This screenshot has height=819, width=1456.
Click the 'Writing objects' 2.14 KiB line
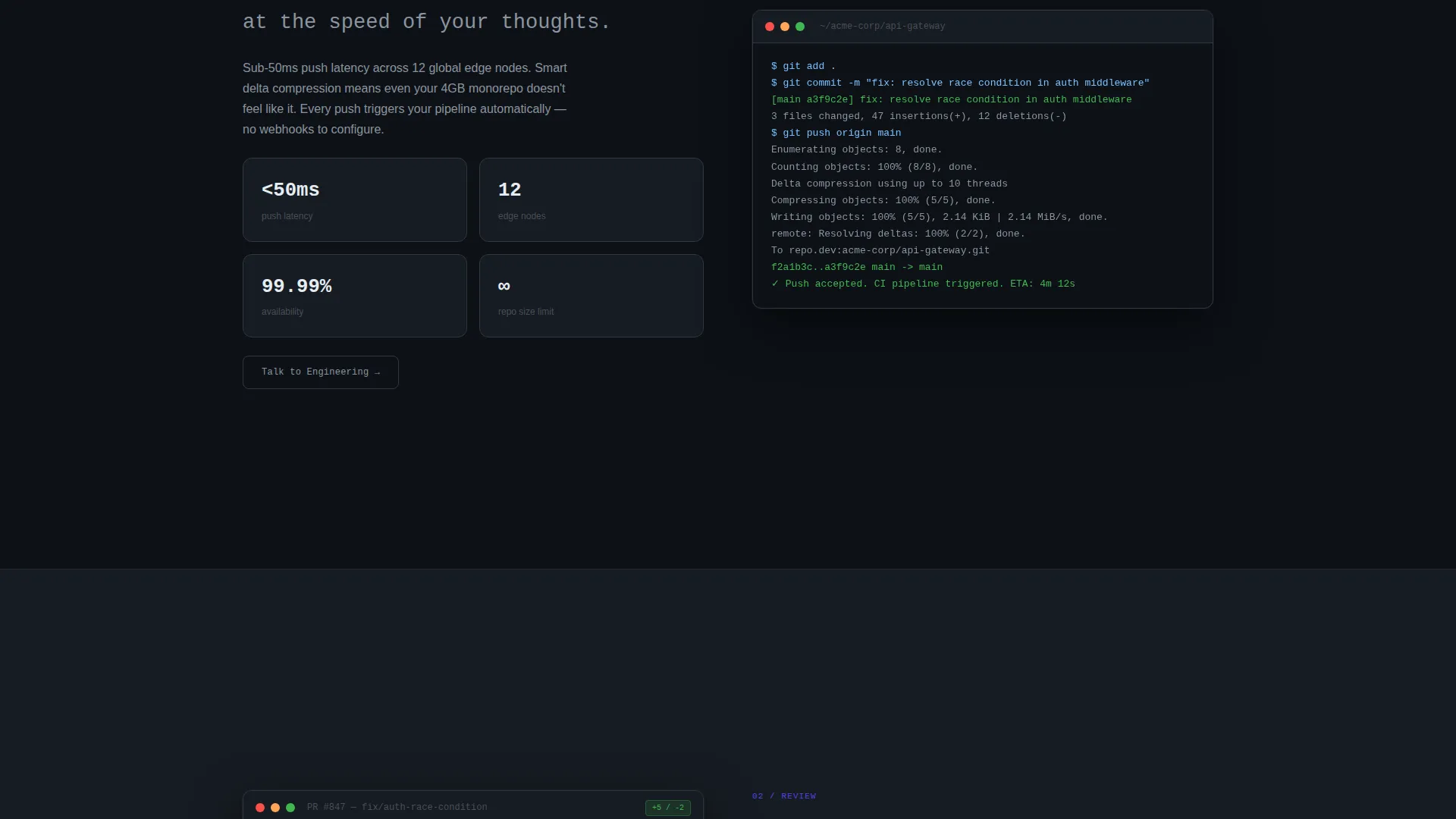[940, 218]
